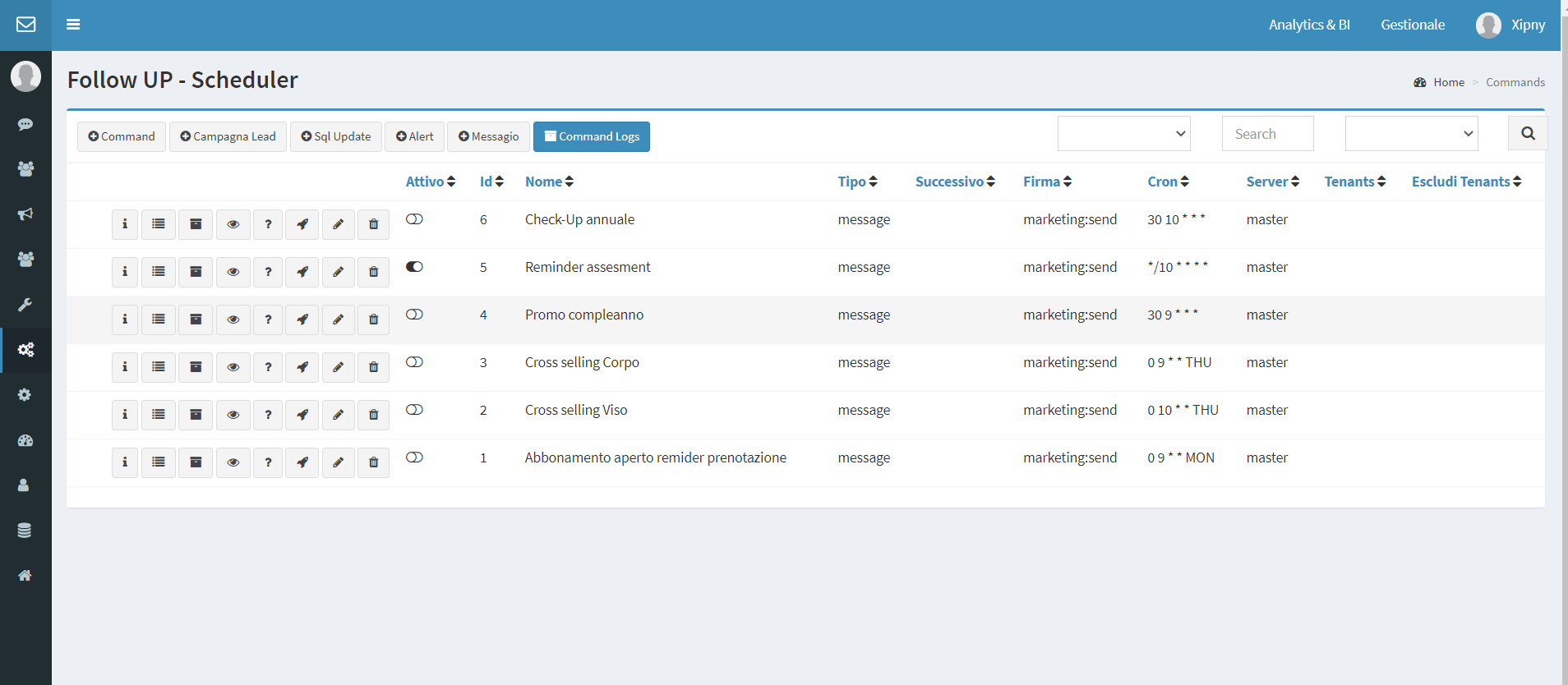Toggle the Attivo switch for Check-Up annuale
Image resolution: width=1568 pixels, height=685 pixels.
click(x=414, y=219)
